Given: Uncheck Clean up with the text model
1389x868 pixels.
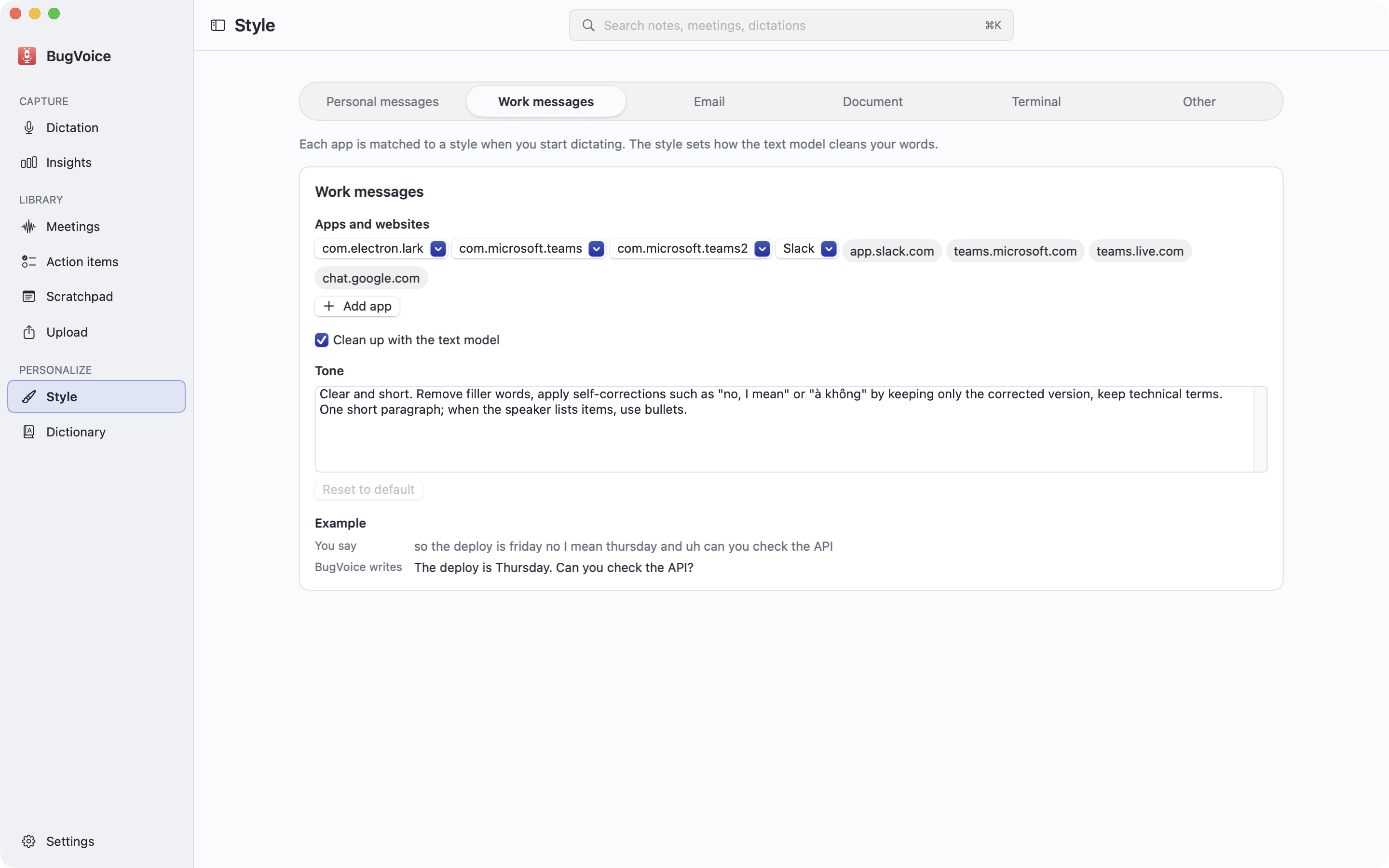Looking at the screenshot, I should pyautogui.click(x=321, y=340).
